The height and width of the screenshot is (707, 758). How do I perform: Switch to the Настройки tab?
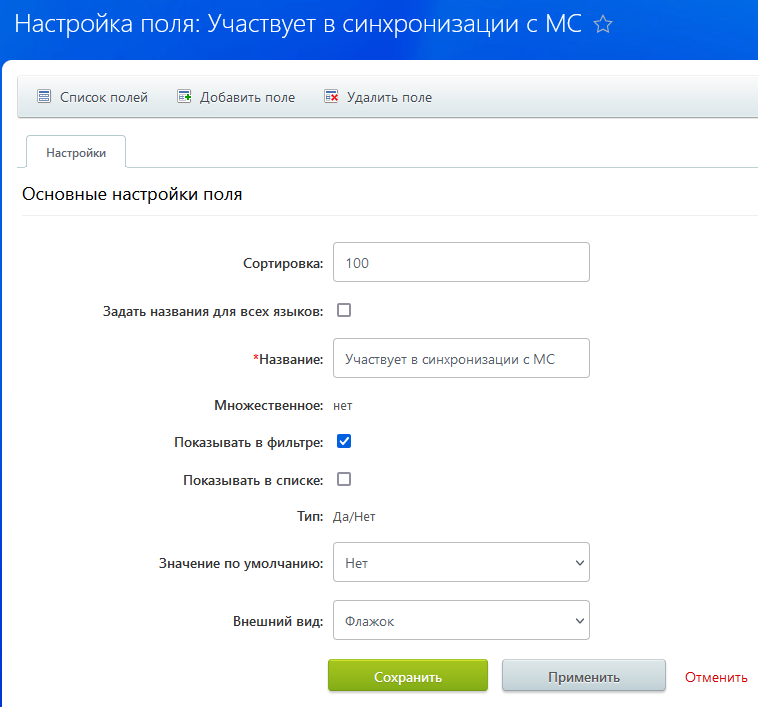point(76,152)
